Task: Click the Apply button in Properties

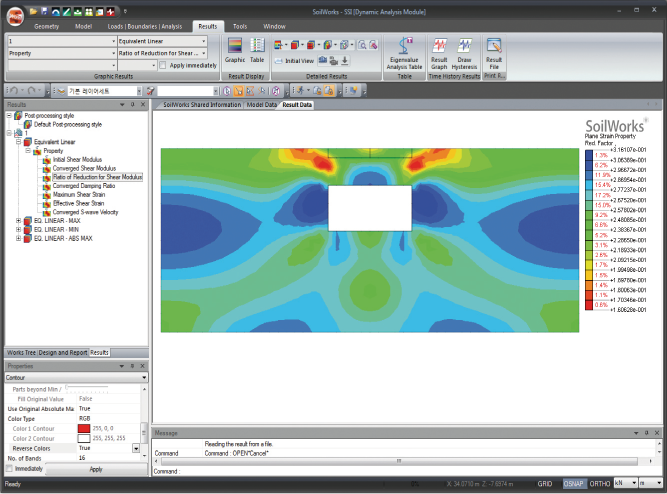Action: [x=96, y=469]
